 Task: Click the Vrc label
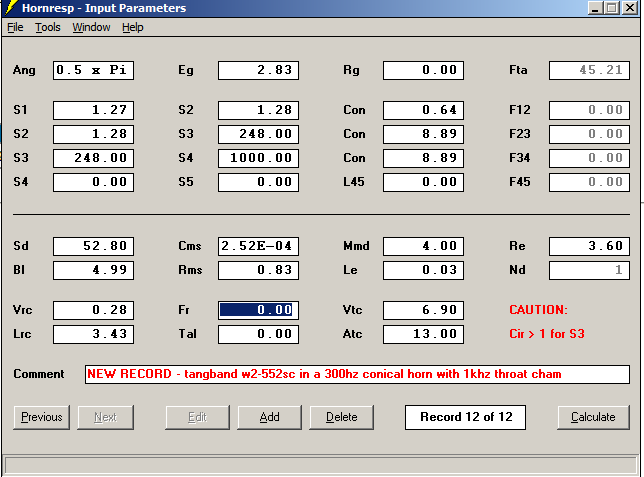coord(22,310)
